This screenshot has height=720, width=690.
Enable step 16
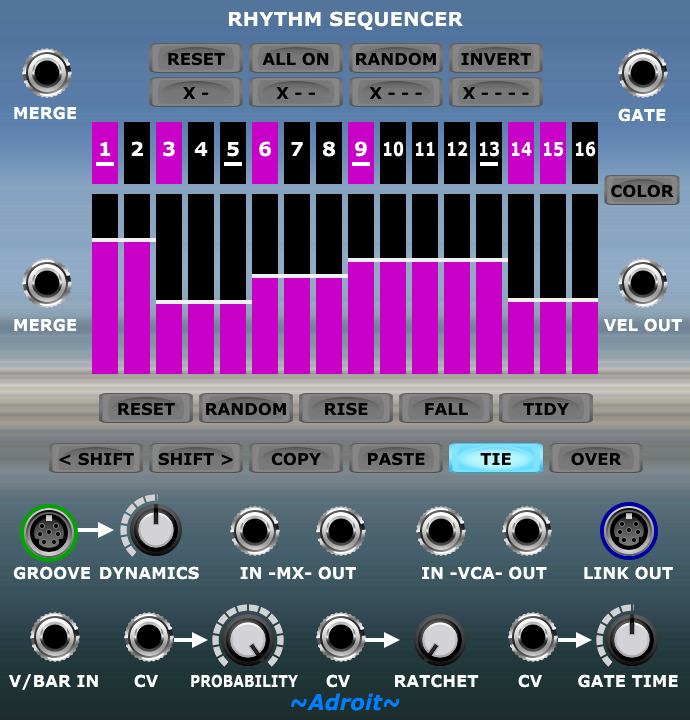pos(585,153)
